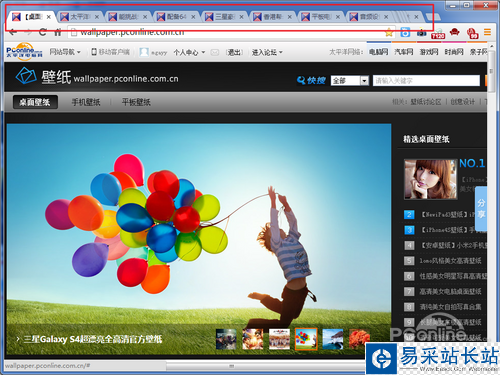The image size is (500, 375).
Task: Open the red extension icon with 99 badge
Action: (x=472, y=33)
